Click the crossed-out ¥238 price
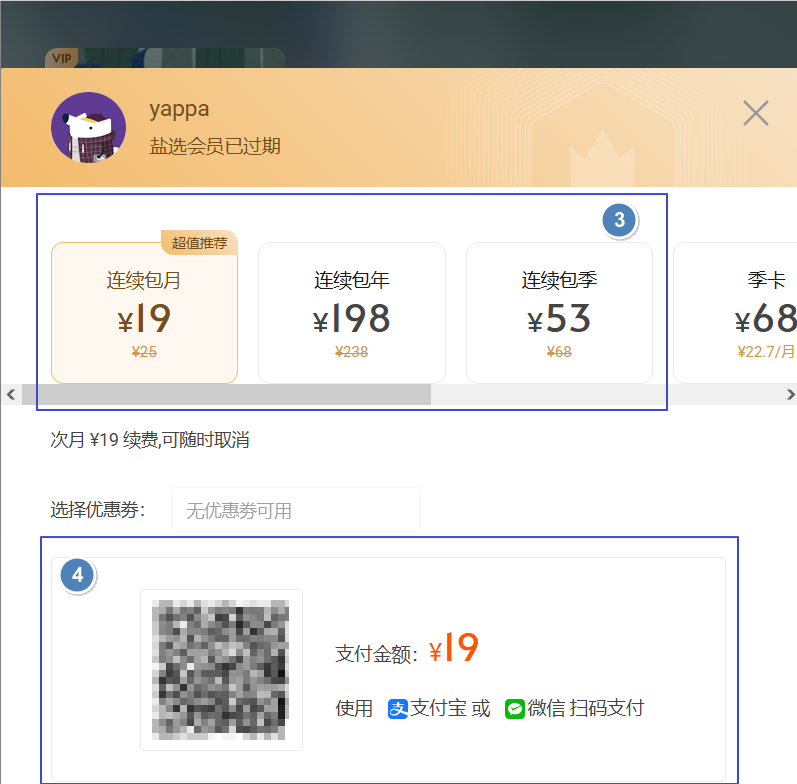This screenshot has width=797, height=784. click(x=351, y=351)
